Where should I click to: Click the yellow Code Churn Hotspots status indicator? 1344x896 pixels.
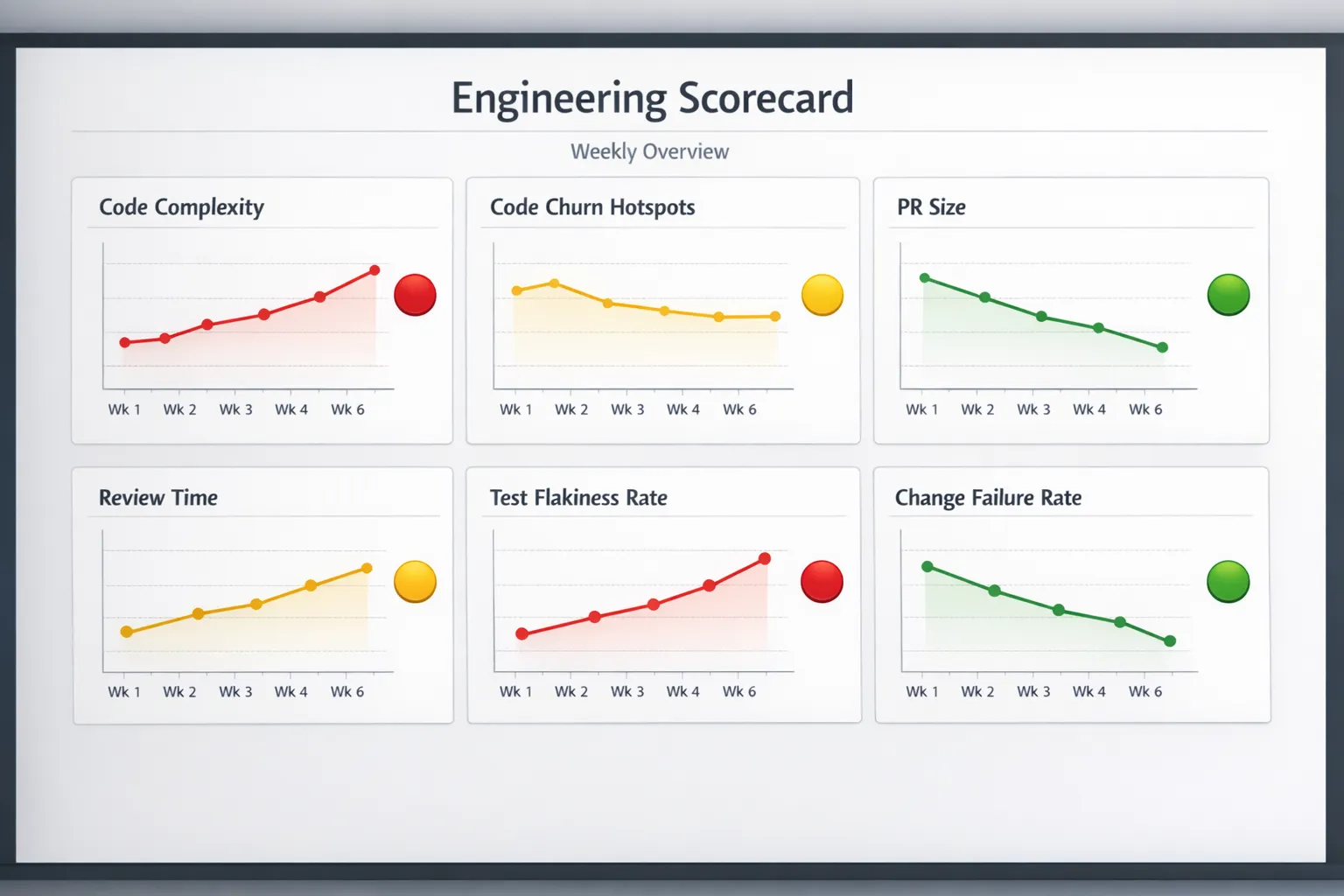(822, 295)
